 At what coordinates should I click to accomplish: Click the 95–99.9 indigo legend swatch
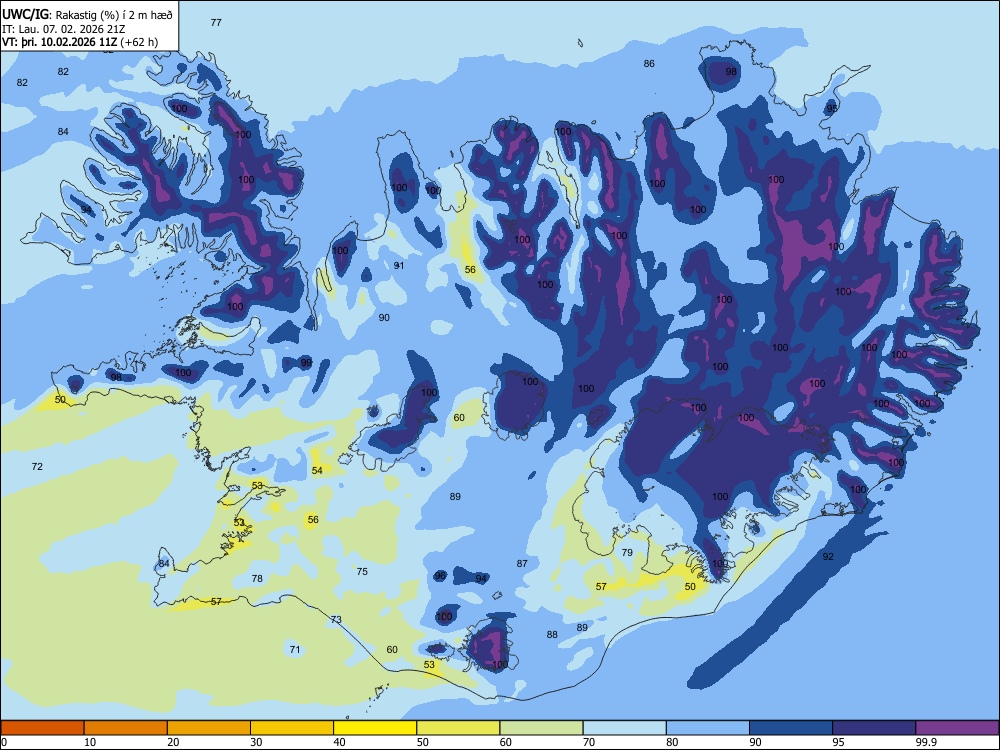tap(874, 728)
